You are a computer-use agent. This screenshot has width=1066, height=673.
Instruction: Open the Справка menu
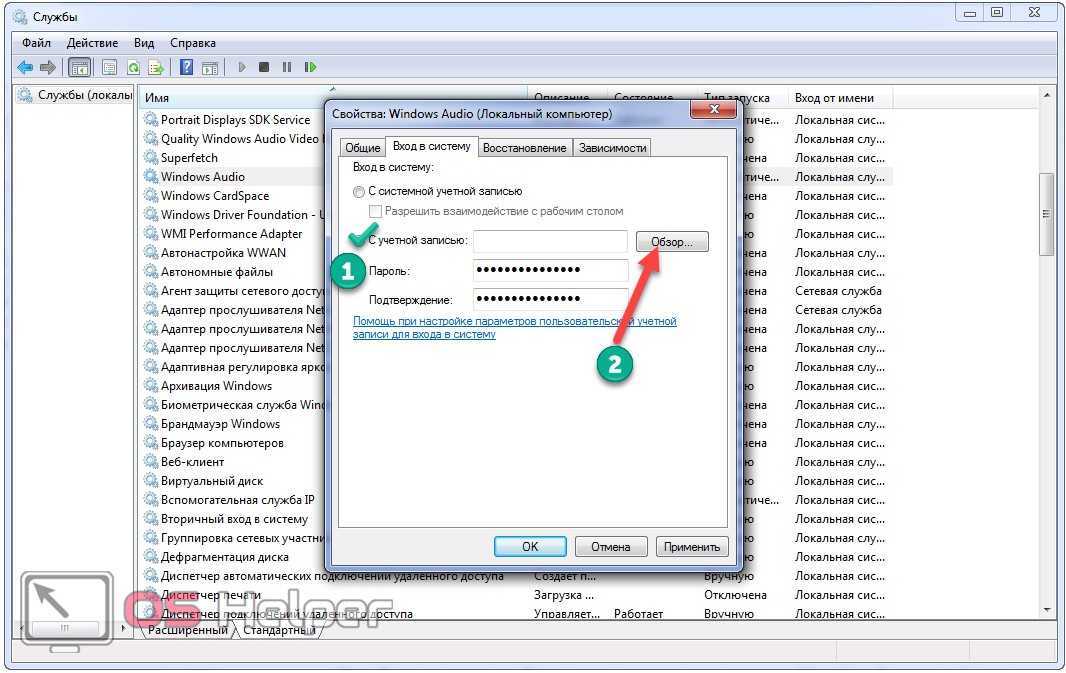coord(193,43)
